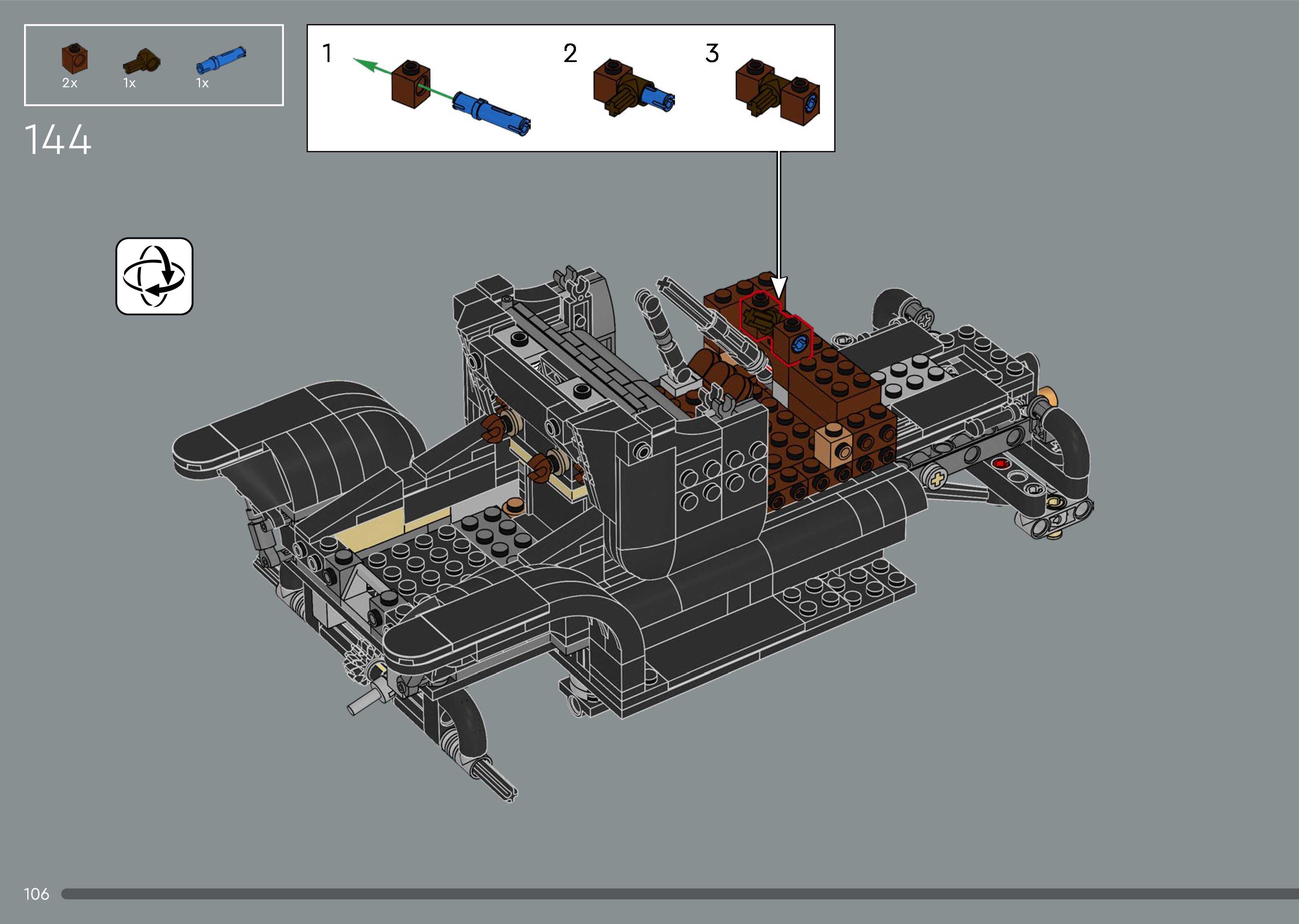Click the sub-step number 2 label
Image resolution: width=1299 pixels, height=924 pixels.
click(x=570, y=54)
